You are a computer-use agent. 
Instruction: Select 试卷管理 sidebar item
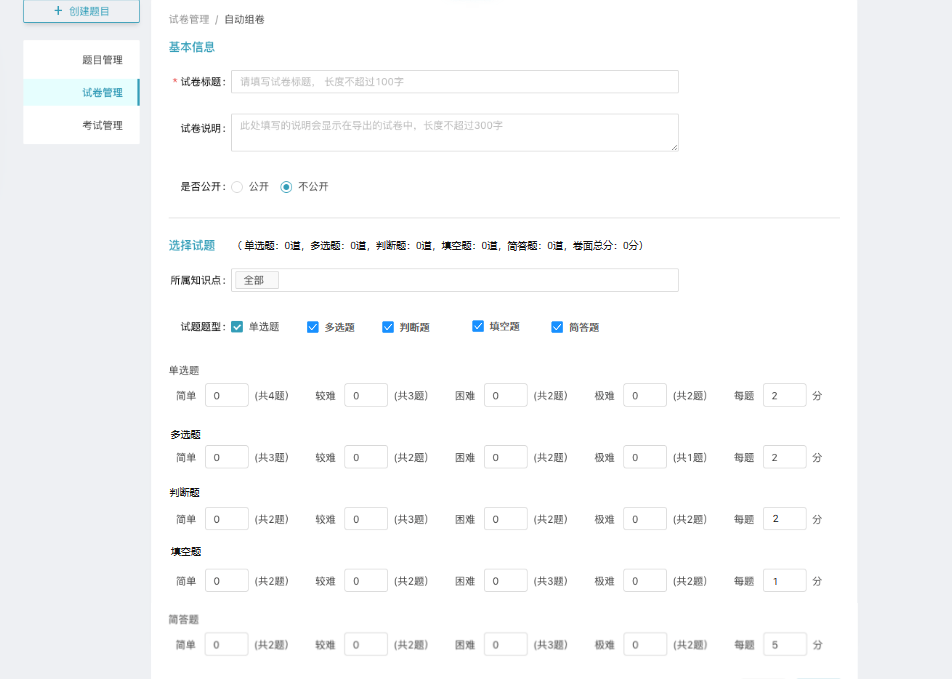pyautogui.click(x=81, y=92)
